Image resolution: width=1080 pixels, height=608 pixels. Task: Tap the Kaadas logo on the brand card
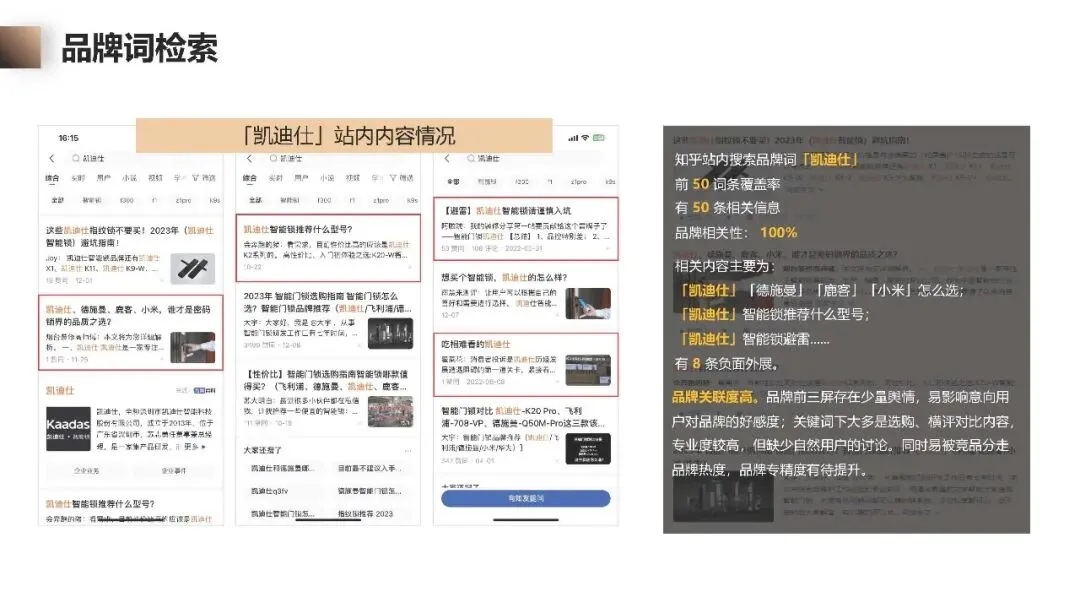[x=68, y=428]
